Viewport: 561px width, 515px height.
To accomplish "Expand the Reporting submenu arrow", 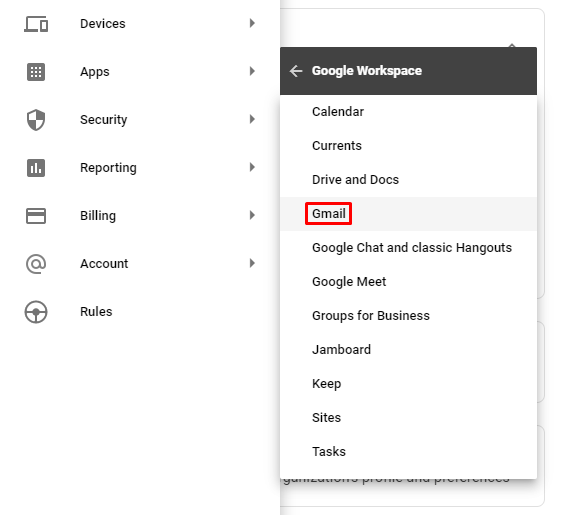I will click(x=252, y=167).
